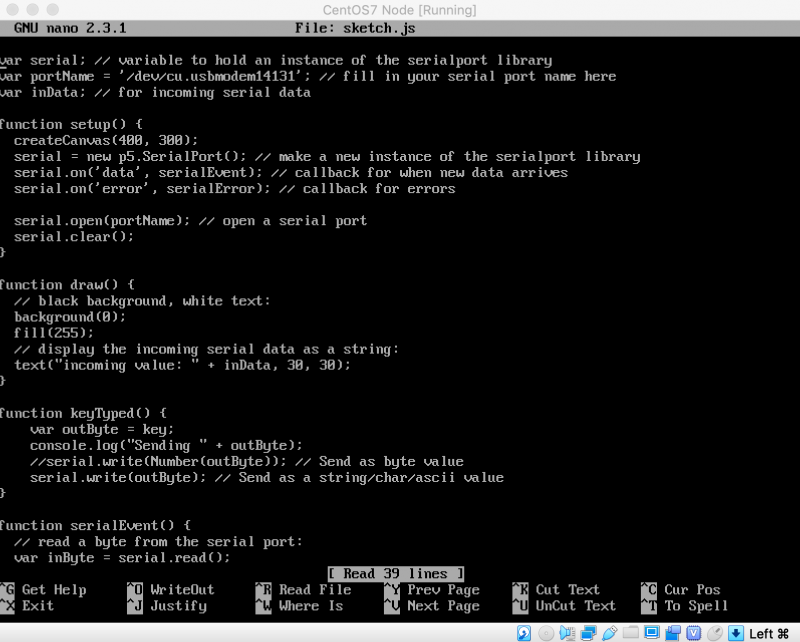Click the ^V Next Page shortcut
The image size is (800, 642).
click(432, 606)
